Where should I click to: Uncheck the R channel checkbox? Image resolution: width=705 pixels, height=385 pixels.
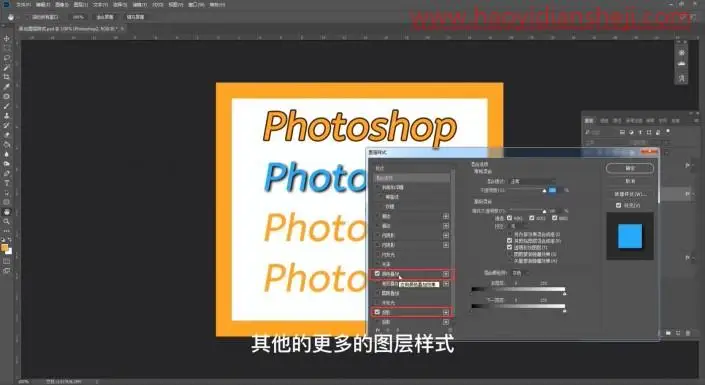[510, 218]
